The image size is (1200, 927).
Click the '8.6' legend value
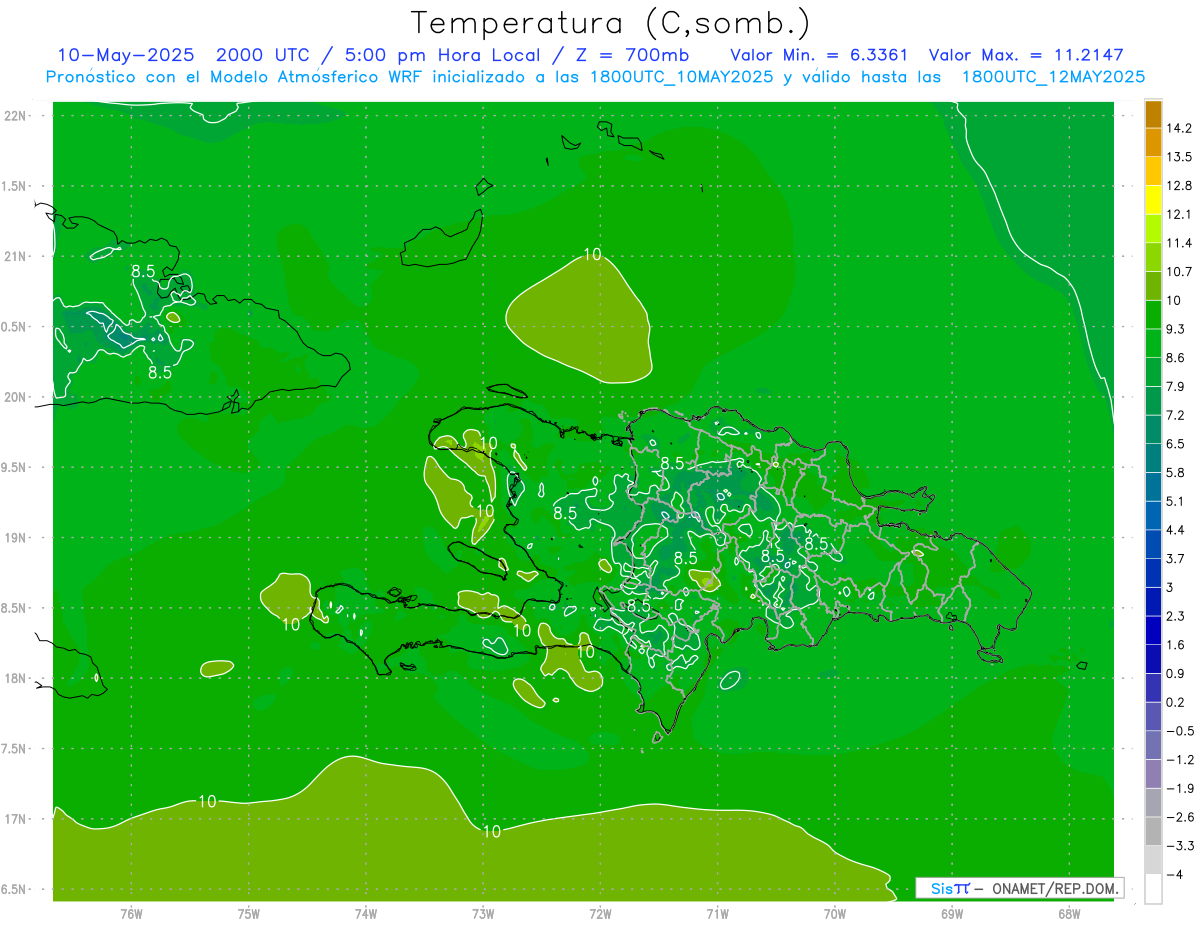(1177, 358)
